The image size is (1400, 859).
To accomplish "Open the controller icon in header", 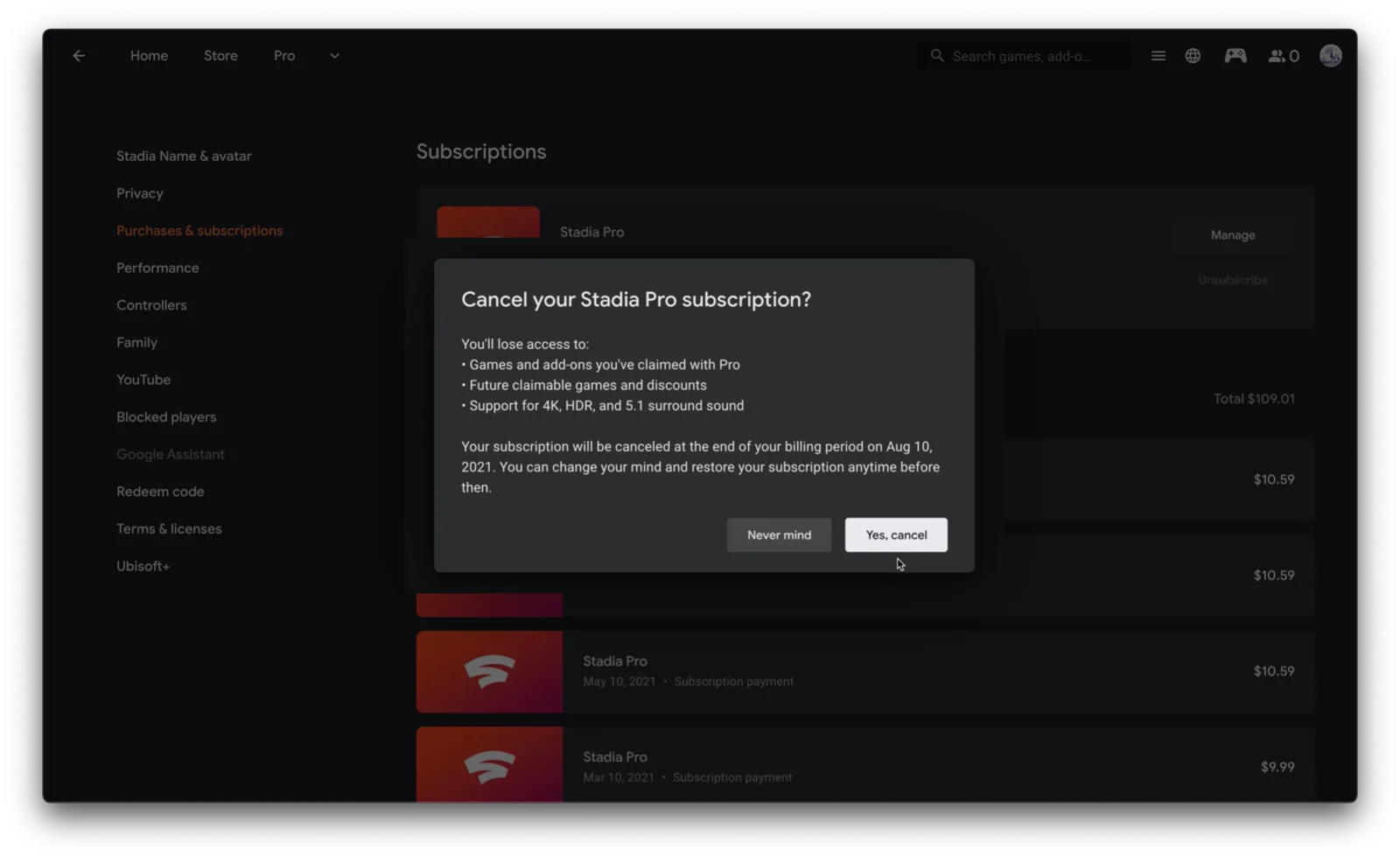I will [x=1235, y=56].
